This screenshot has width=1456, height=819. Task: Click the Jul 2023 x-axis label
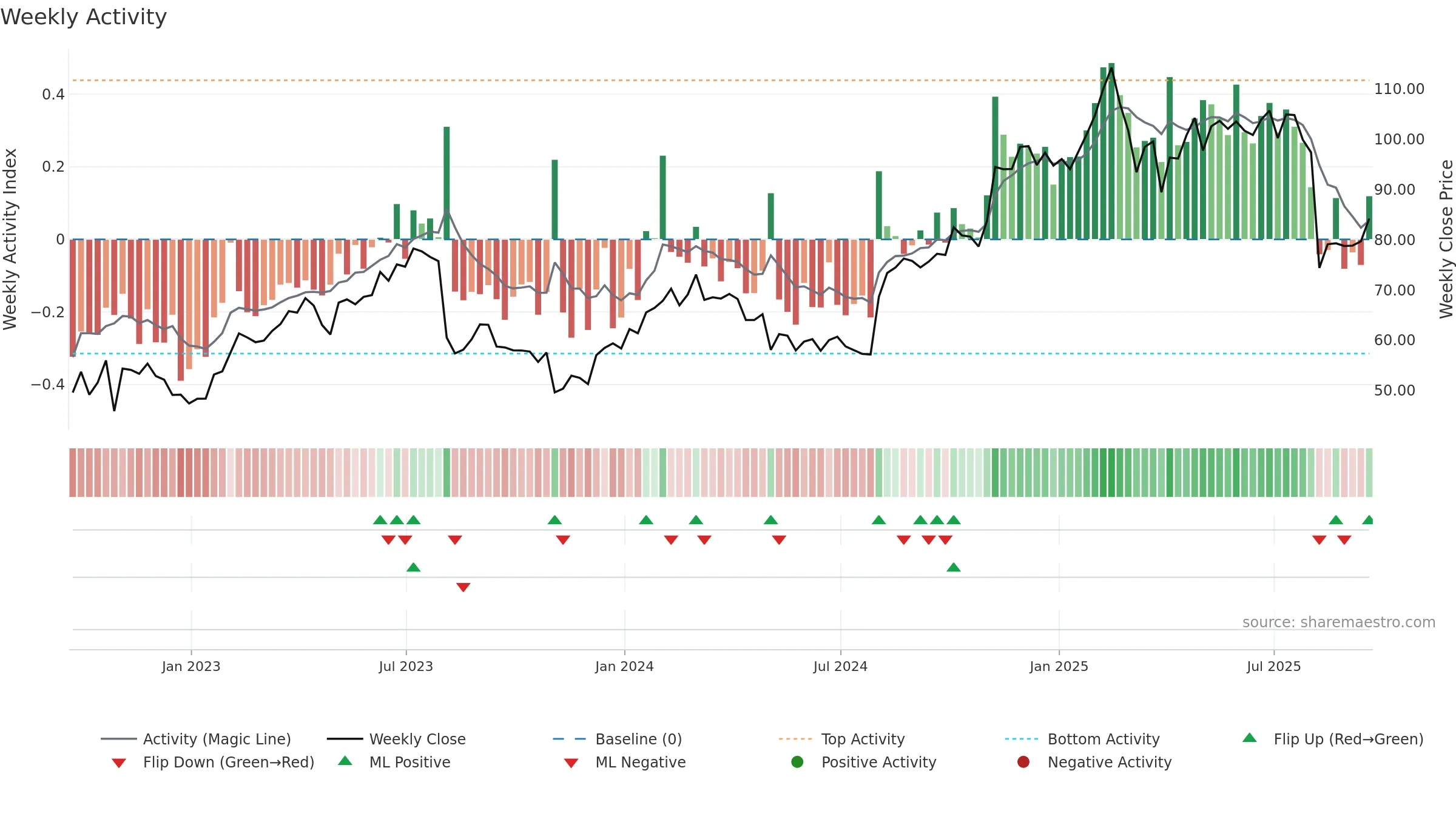click(x=406, y=666)
